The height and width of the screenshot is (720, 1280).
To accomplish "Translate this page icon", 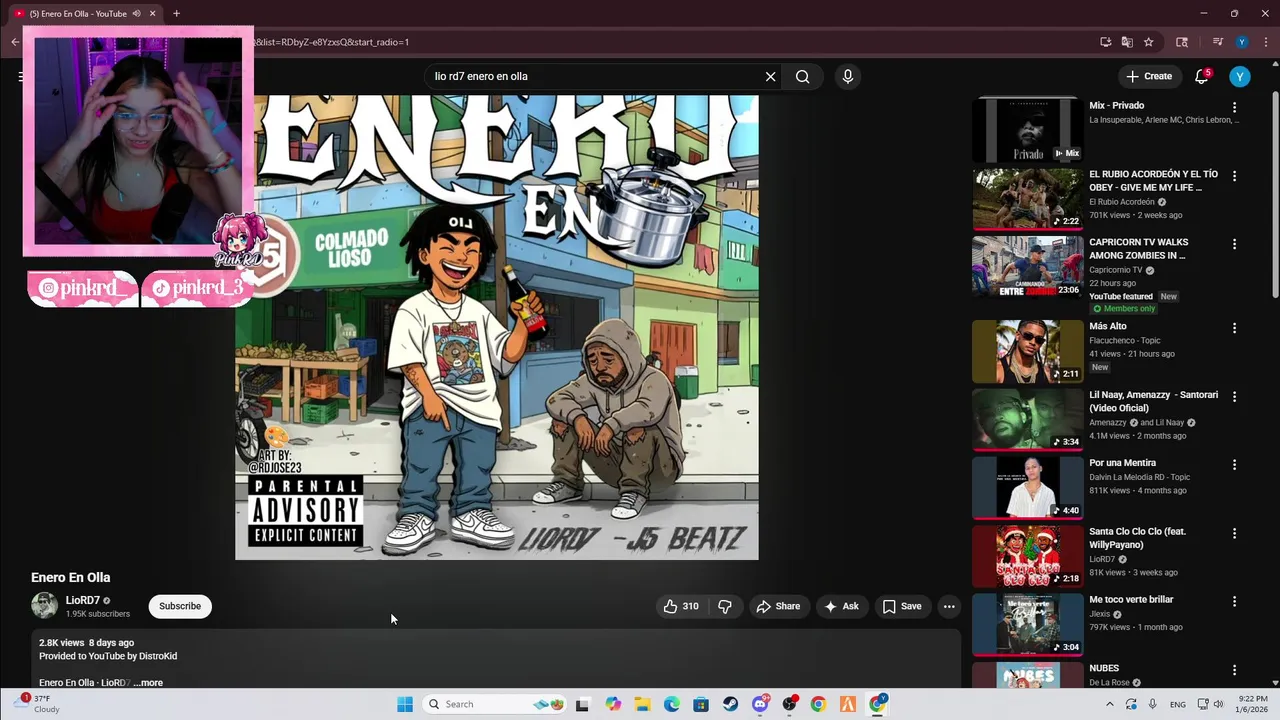I will pos(1127,42).
